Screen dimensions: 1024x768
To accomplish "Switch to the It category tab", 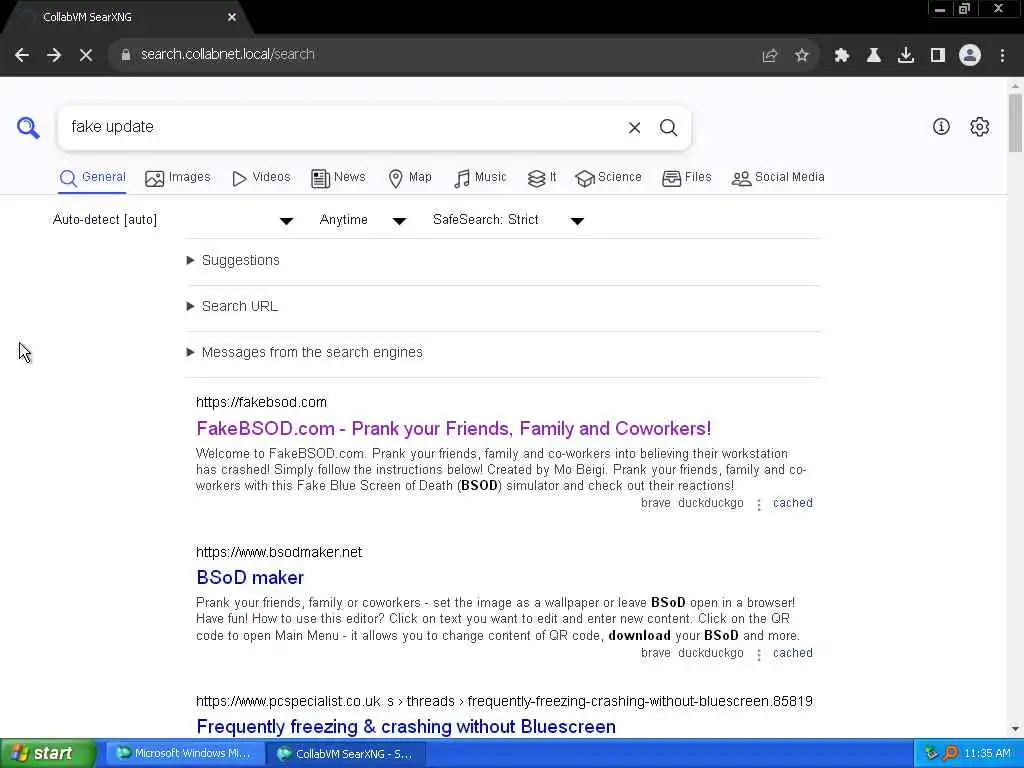I will pos(542,178).
